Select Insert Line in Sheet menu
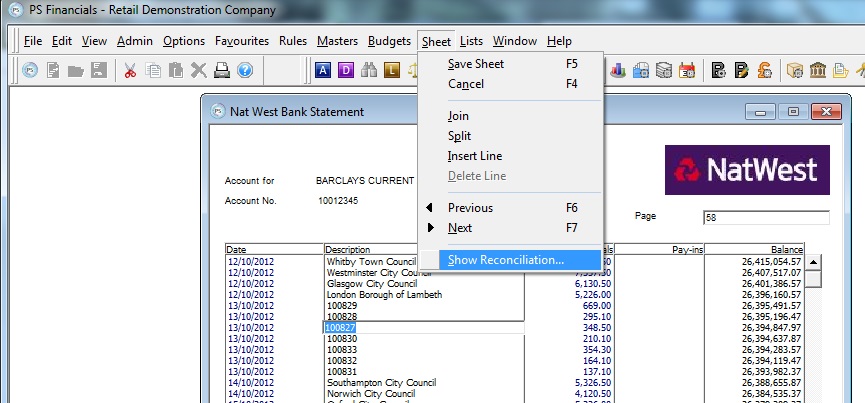 point(474,156)
